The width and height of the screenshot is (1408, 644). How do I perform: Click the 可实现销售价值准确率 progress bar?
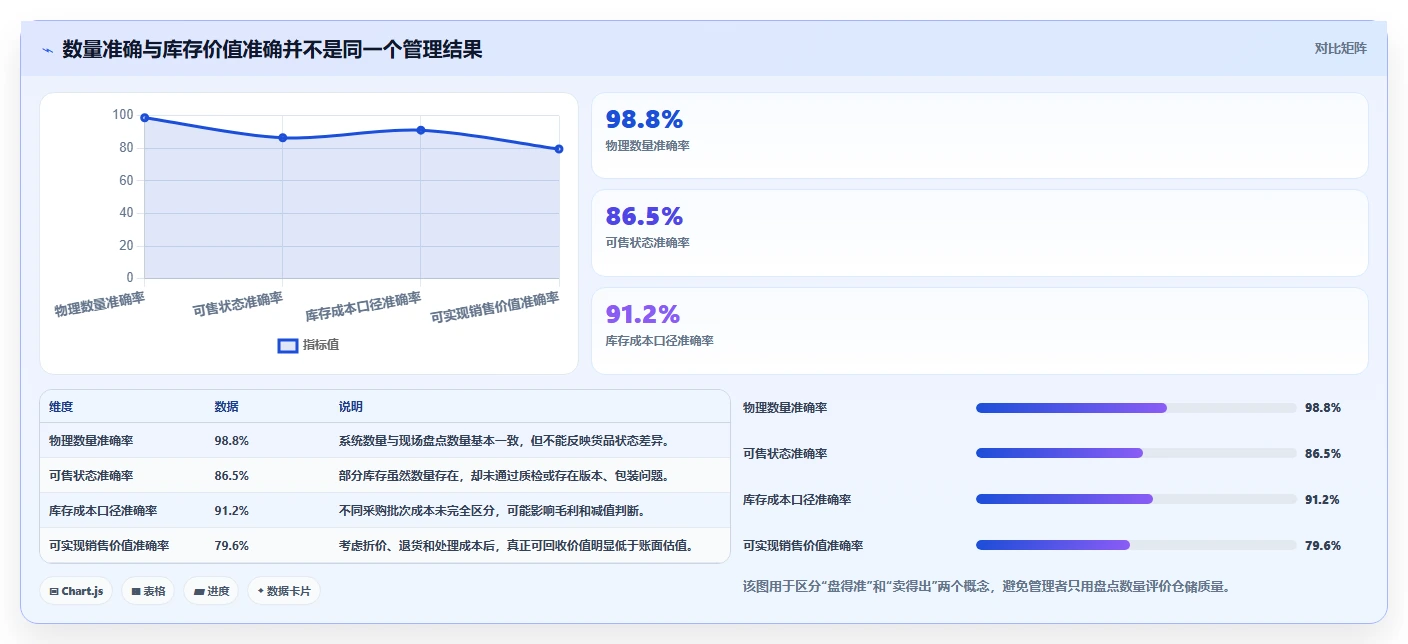pyautogui.click(x=1136, y=546)
